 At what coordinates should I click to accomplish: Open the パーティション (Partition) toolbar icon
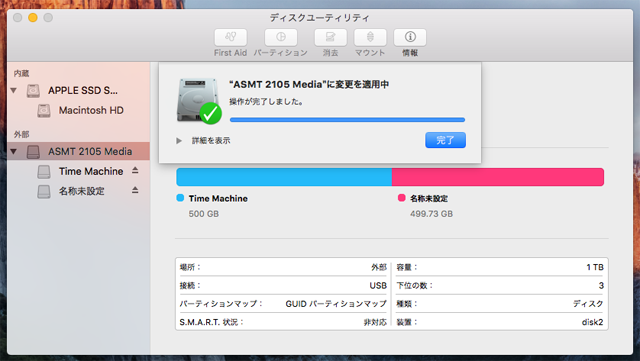(280, 38)
